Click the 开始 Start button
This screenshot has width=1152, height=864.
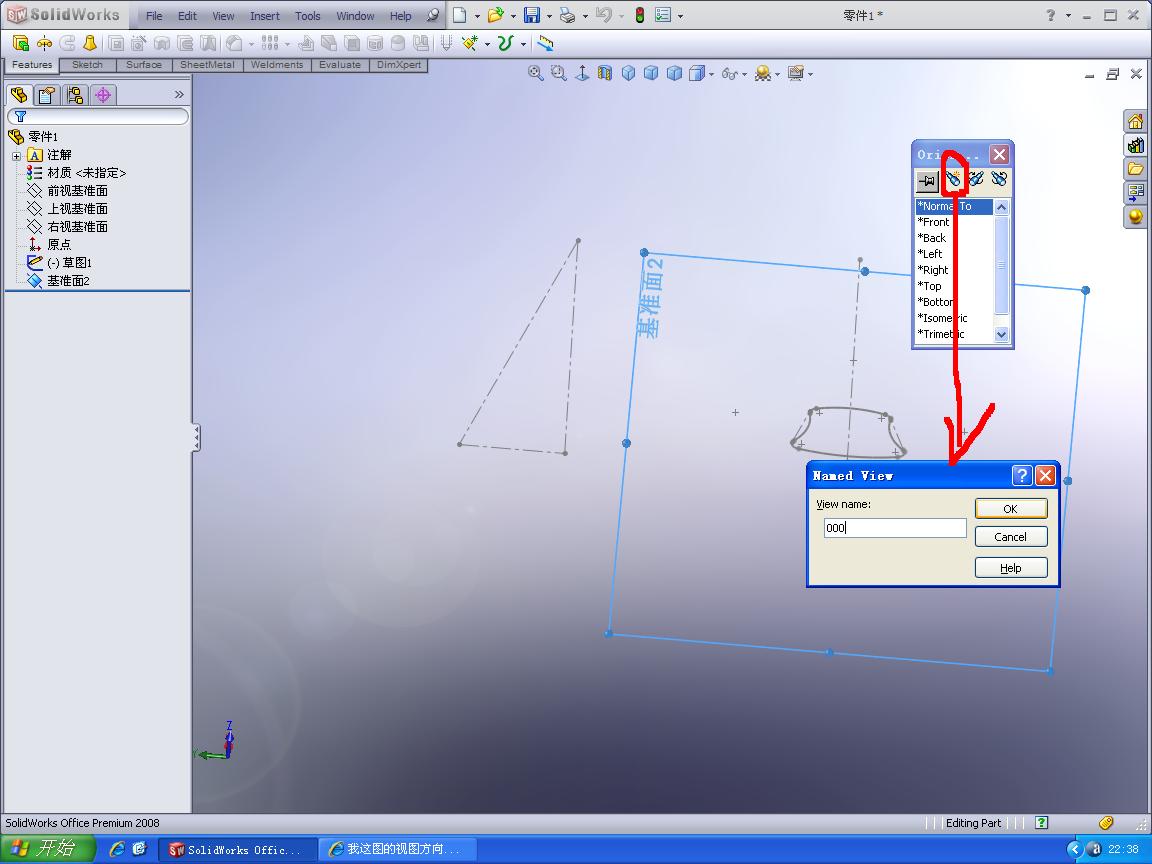pos(48,849)
